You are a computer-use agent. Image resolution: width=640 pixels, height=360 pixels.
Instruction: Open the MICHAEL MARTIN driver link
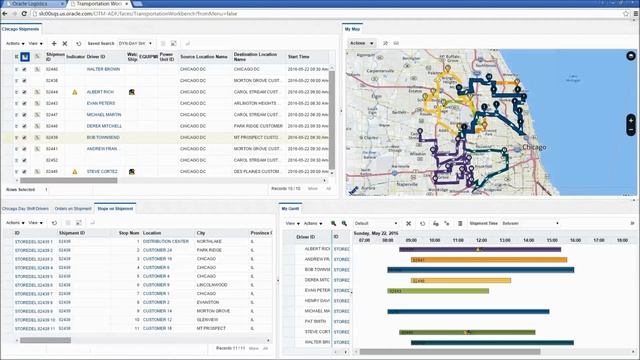pos(104,115)
